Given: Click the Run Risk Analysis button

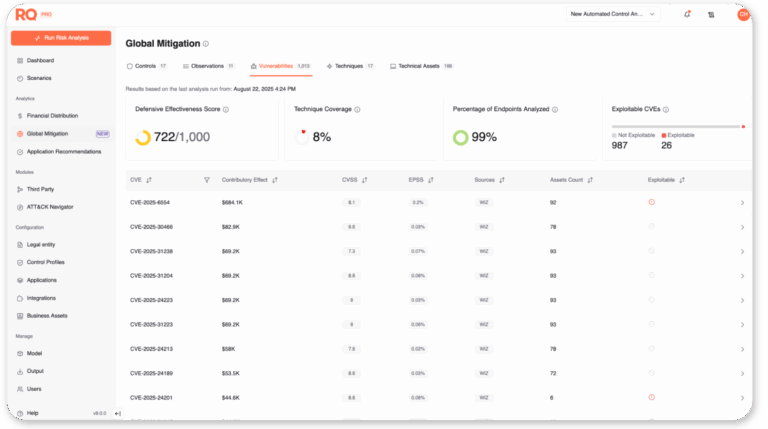Looking at the screenshot, I should point(61,38).
